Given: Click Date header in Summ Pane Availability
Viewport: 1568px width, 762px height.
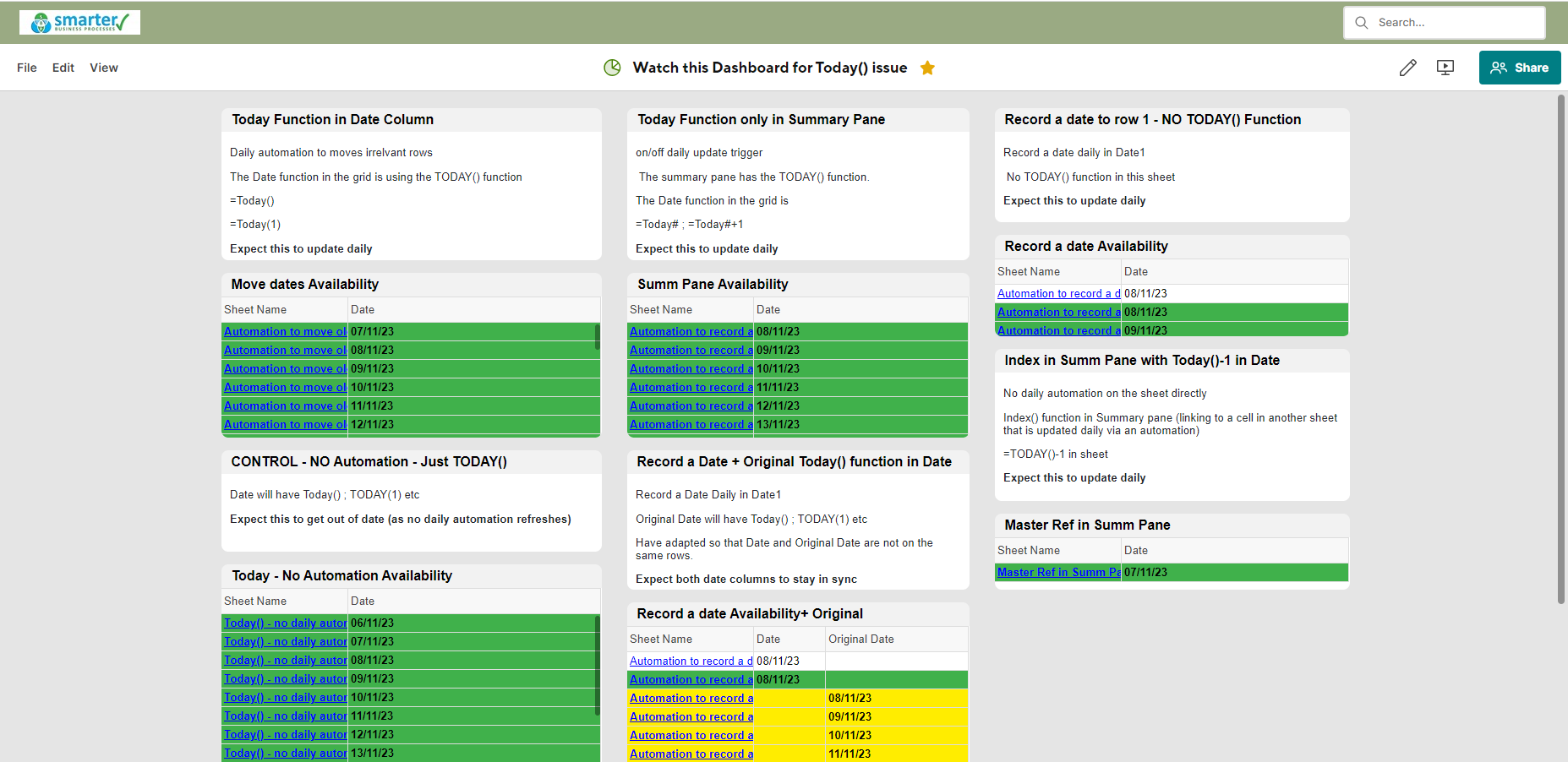Looking at the screenshot, I should 768,310.
